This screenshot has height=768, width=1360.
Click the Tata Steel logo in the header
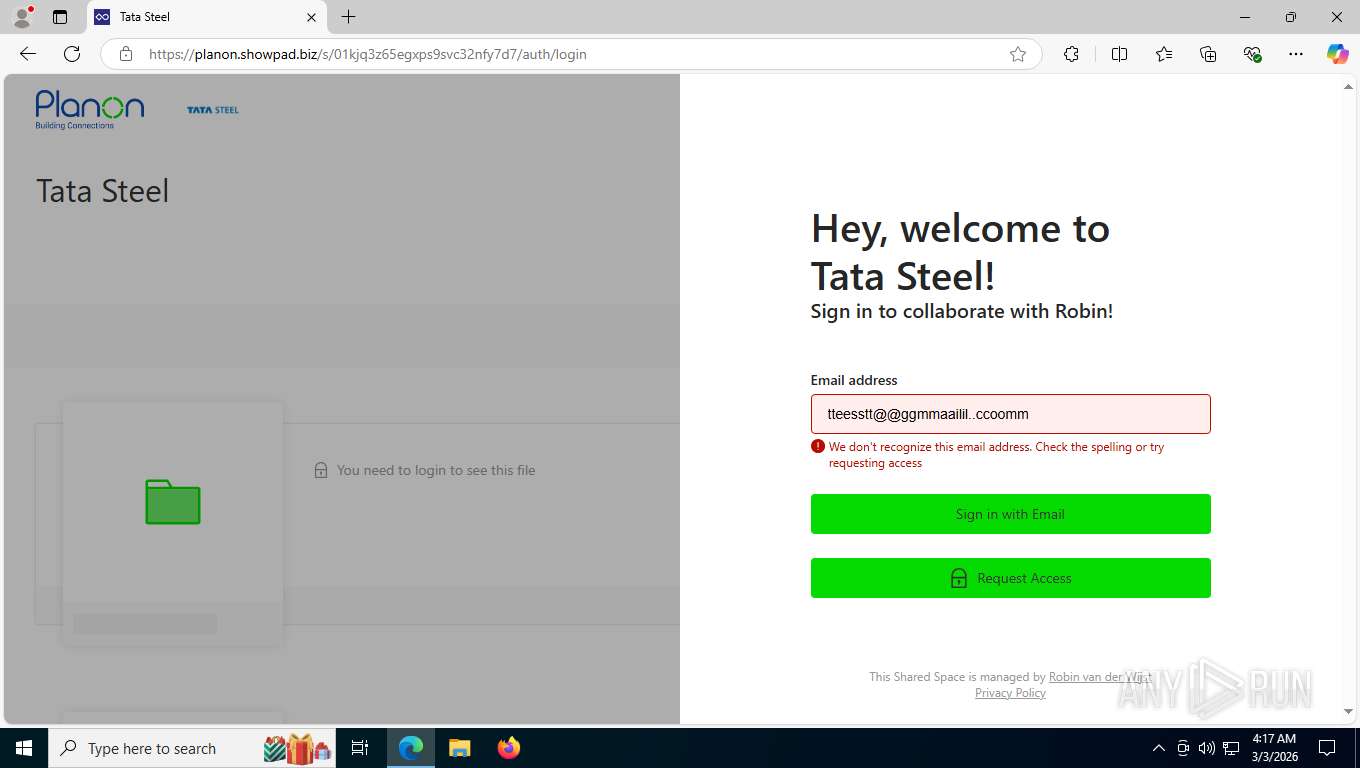pyautogui.click(x=213, y=110)
